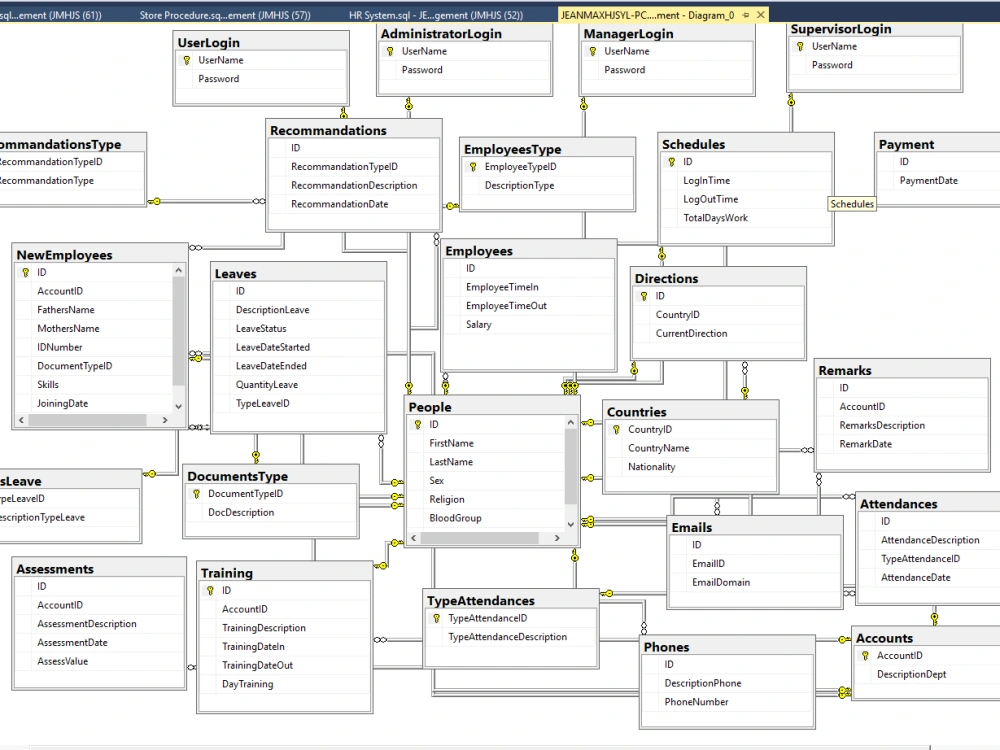Viewport: 1000px width, 750px height.
Task: Click the key icon beside Assessments ID column
Action: pos(27,586)
